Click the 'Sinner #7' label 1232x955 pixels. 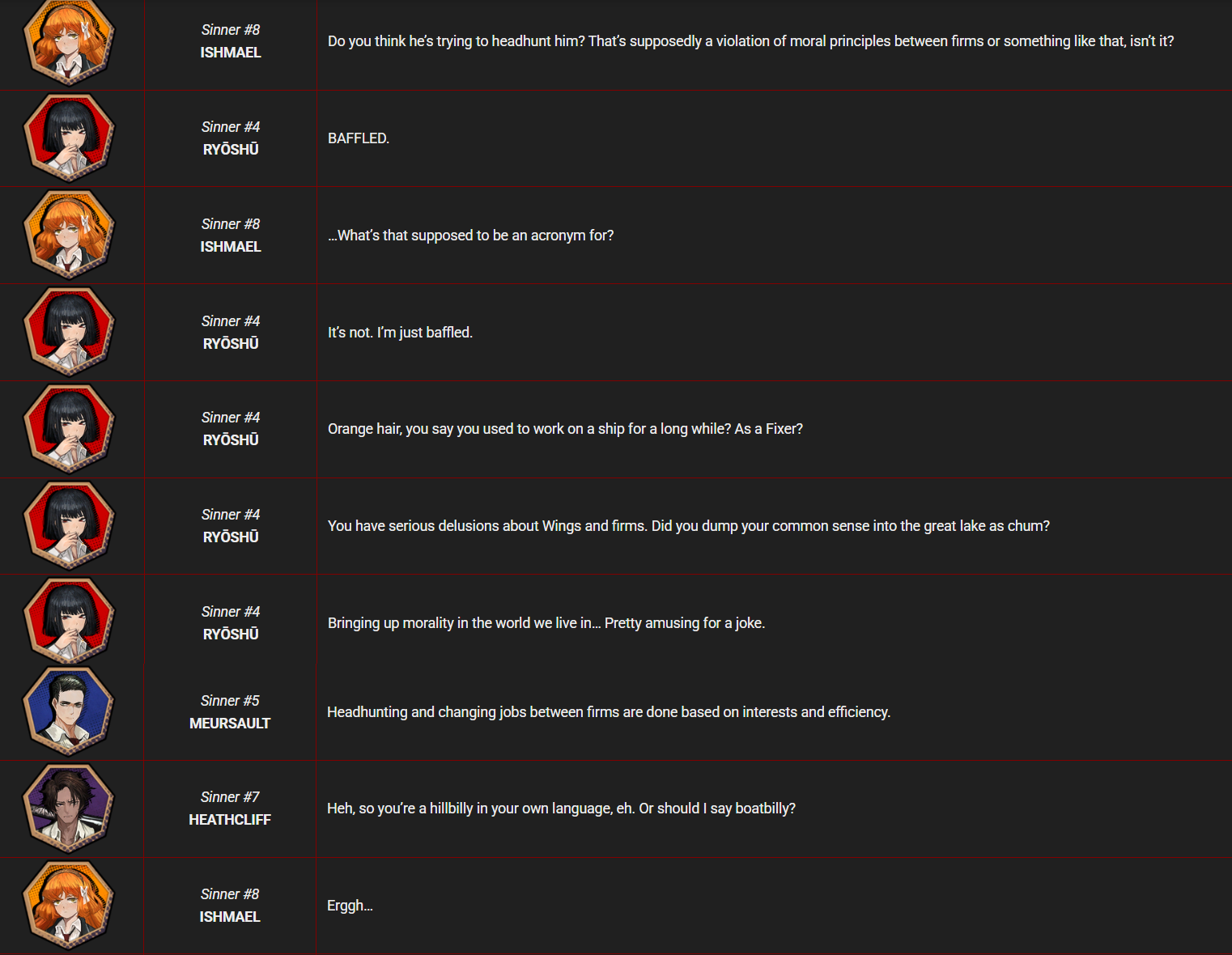pyautogui.click(x=230, y=797)
